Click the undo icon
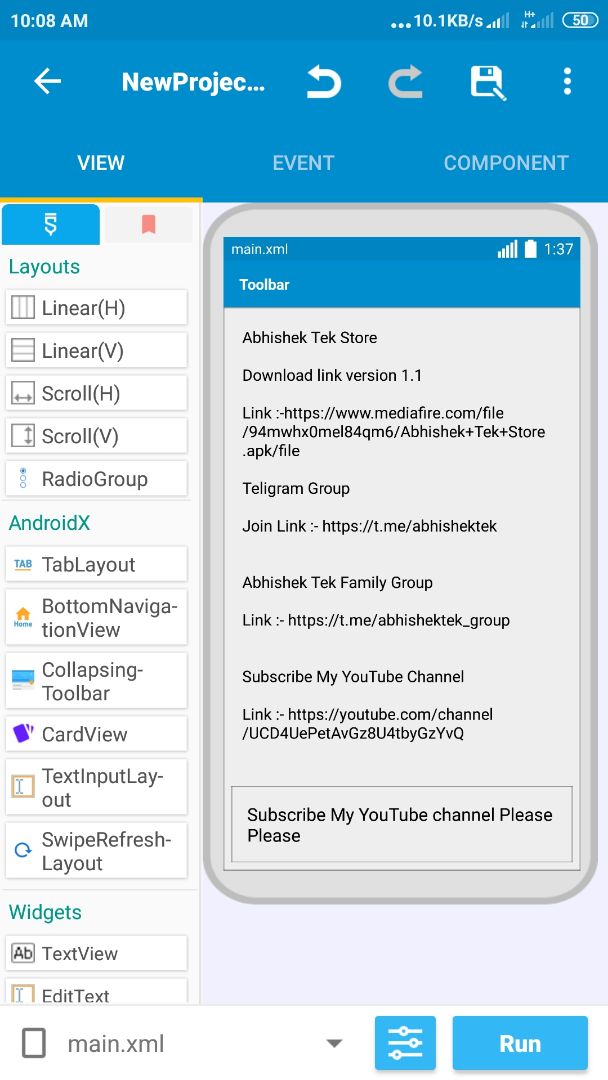 324,82
